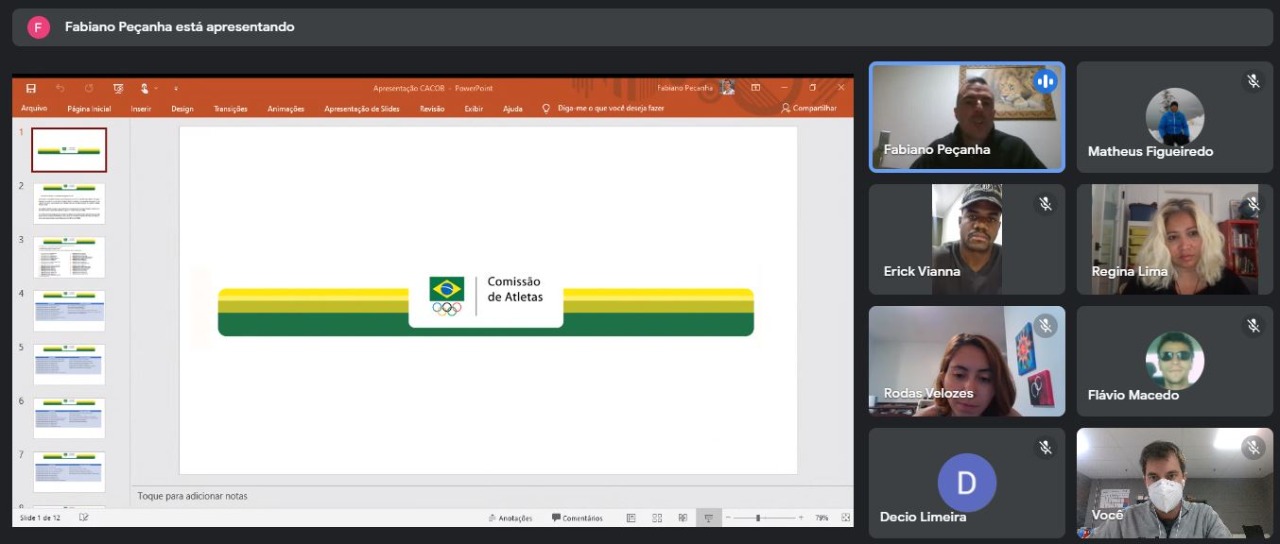Click muted mic icon on Você tile
The image size is (1280, 544).
pos(1253,447)
